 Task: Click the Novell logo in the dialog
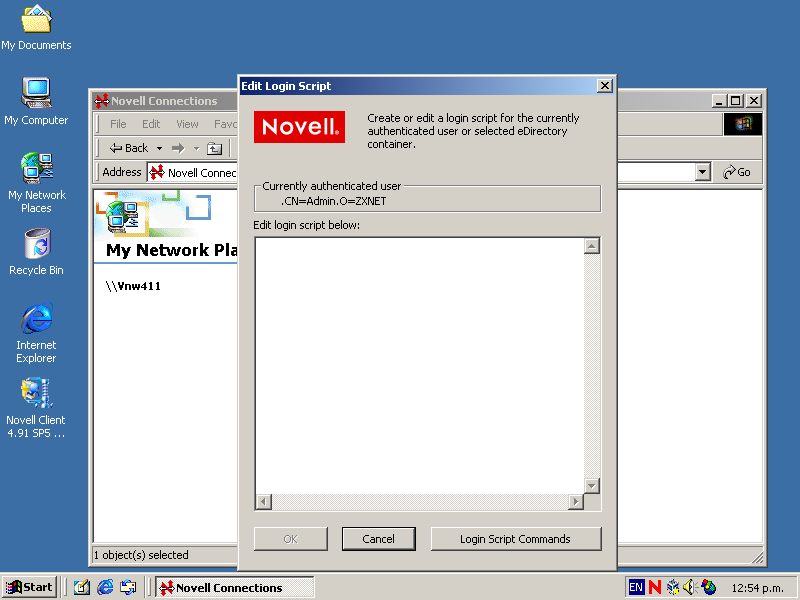tap(299, 127)
